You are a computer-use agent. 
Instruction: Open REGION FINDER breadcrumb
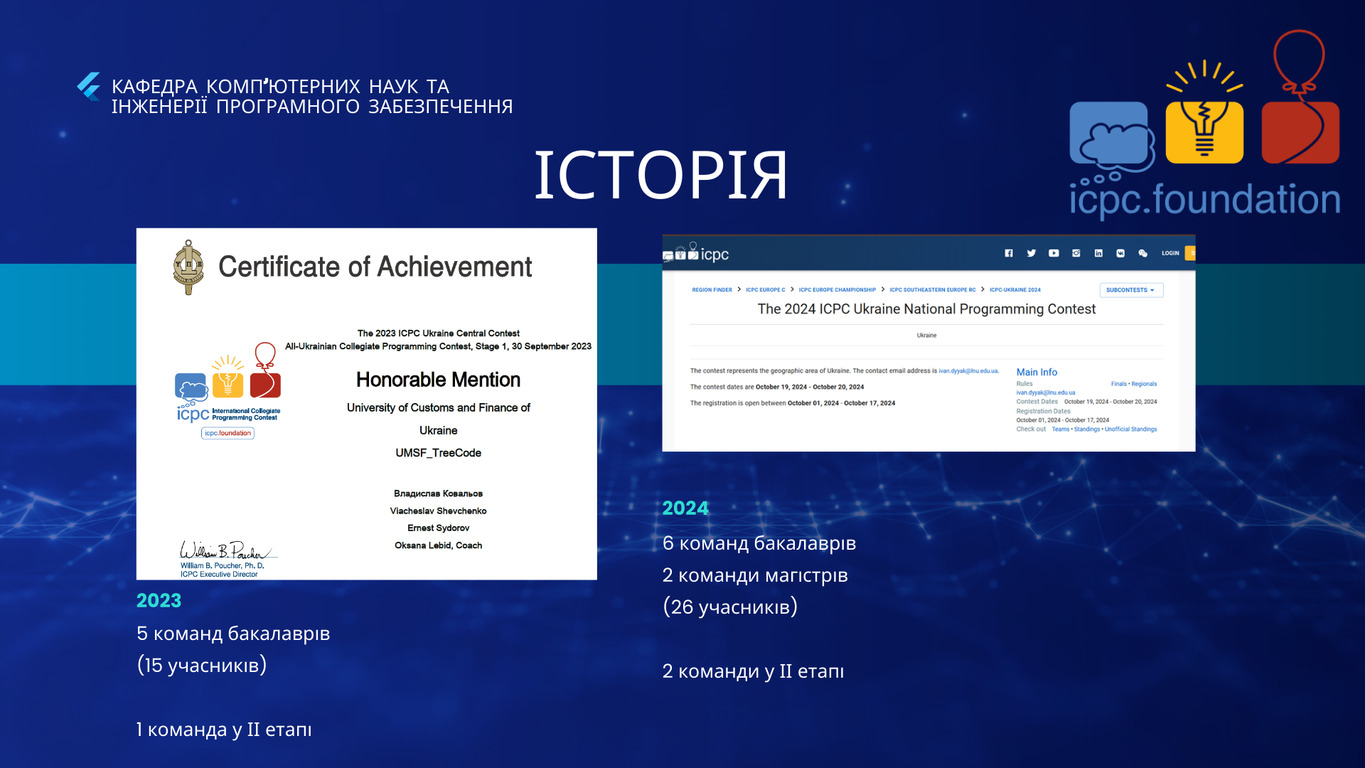tap(712, 290)
